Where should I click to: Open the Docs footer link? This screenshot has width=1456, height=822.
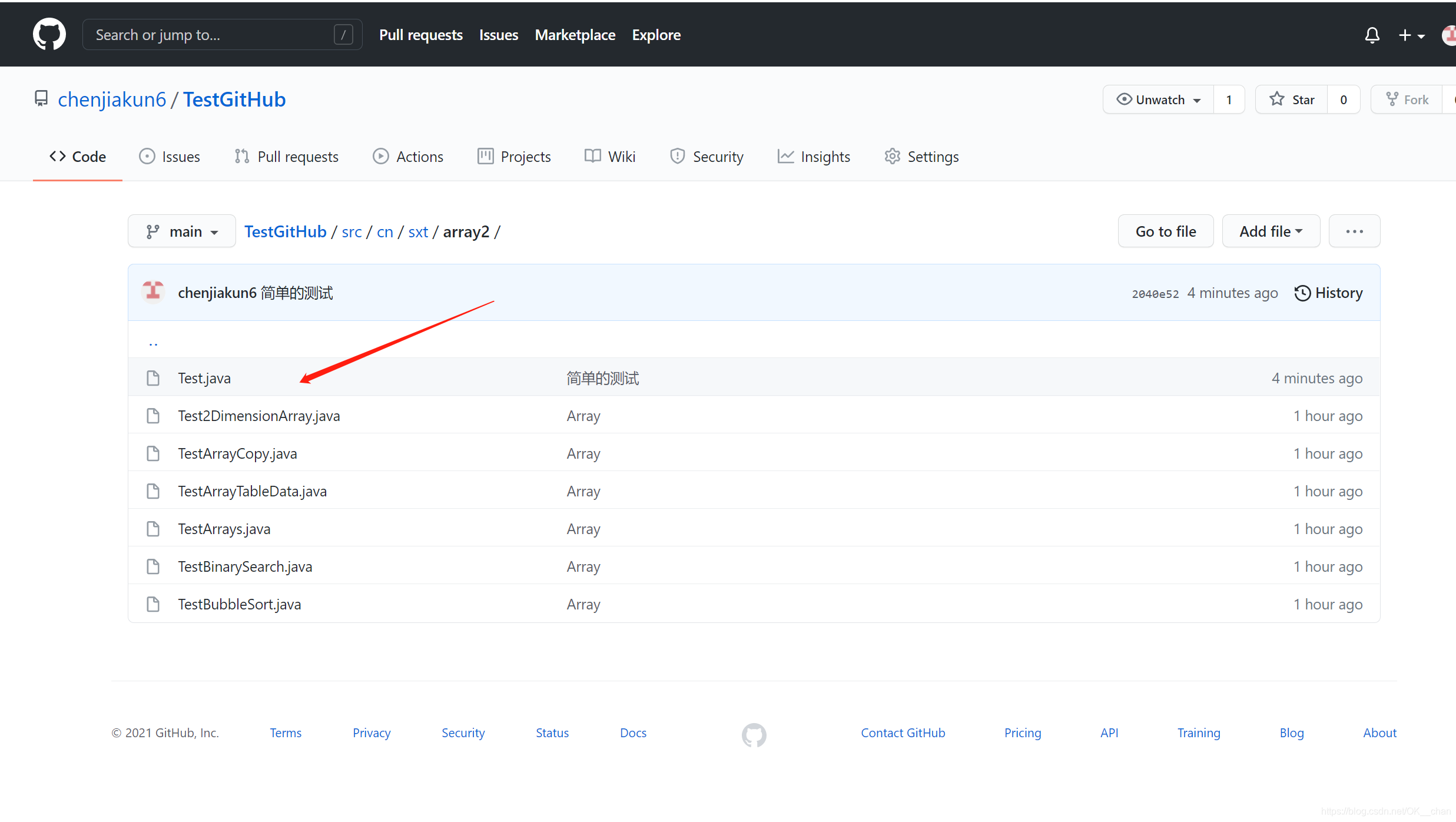coord(633,732)
